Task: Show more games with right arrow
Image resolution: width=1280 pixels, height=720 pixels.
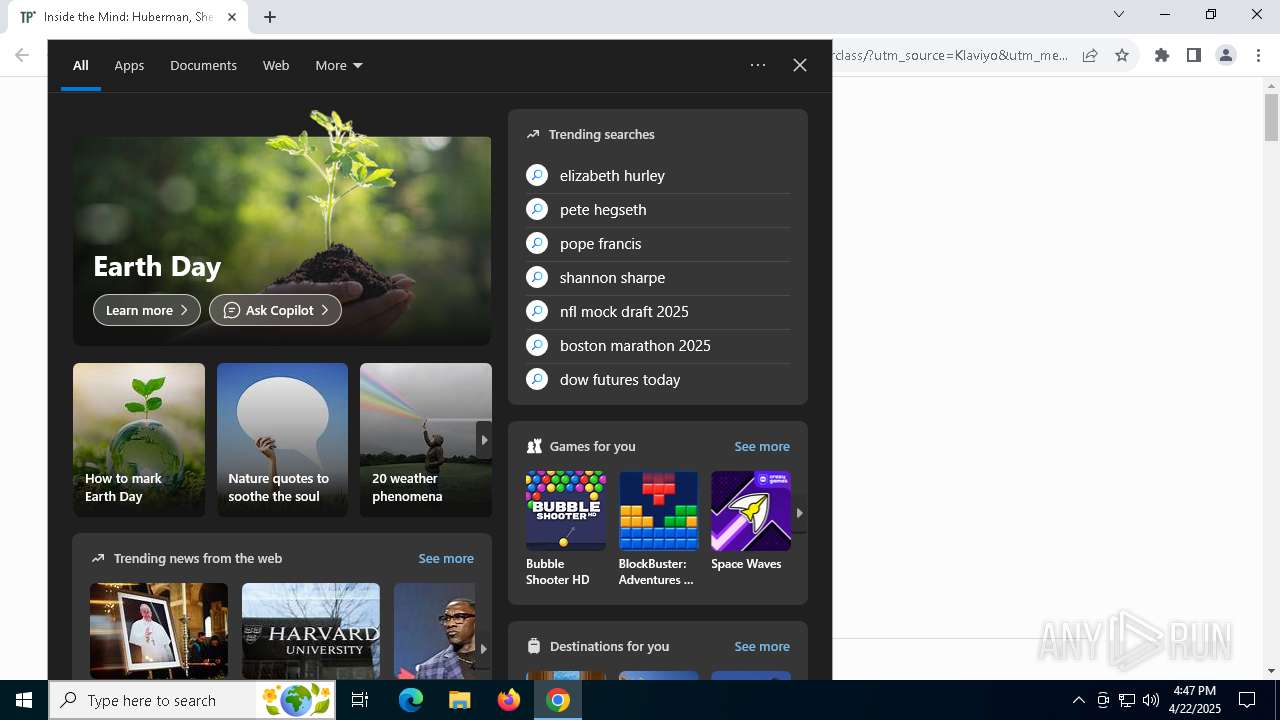Action: [799, 513]
